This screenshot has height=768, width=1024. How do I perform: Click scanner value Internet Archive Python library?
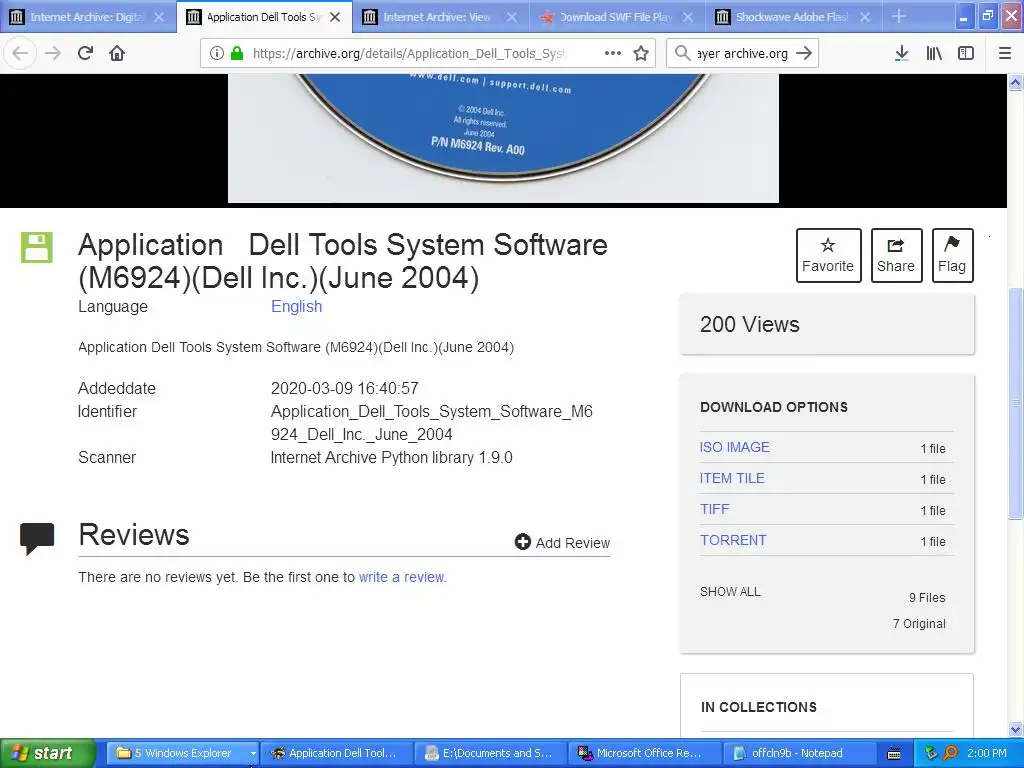(391, 457)
